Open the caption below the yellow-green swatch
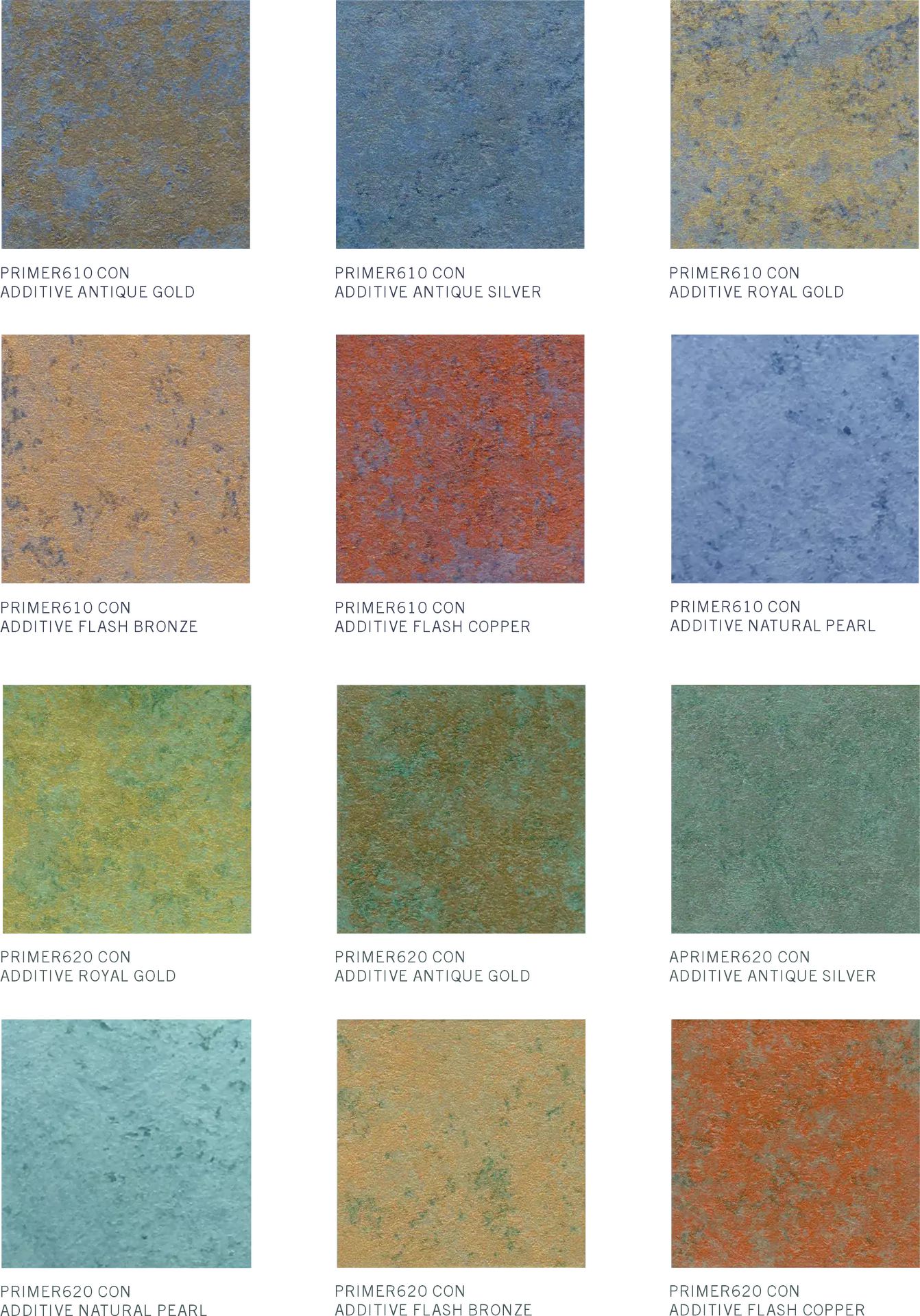Viewport: 920px width, 1316px height. 90,966
